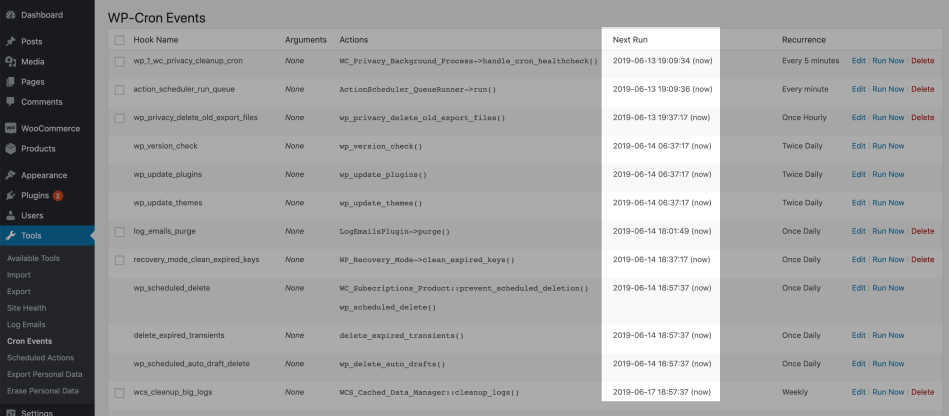Click the Products icon in sidebar
The width and height of the screenshot is (949, 416).
click(x=10, y=149)
